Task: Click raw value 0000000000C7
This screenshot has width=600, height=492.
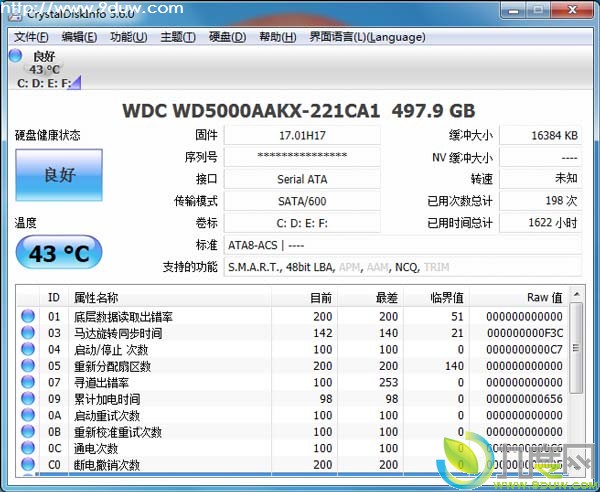Action: tap(525, 350)
